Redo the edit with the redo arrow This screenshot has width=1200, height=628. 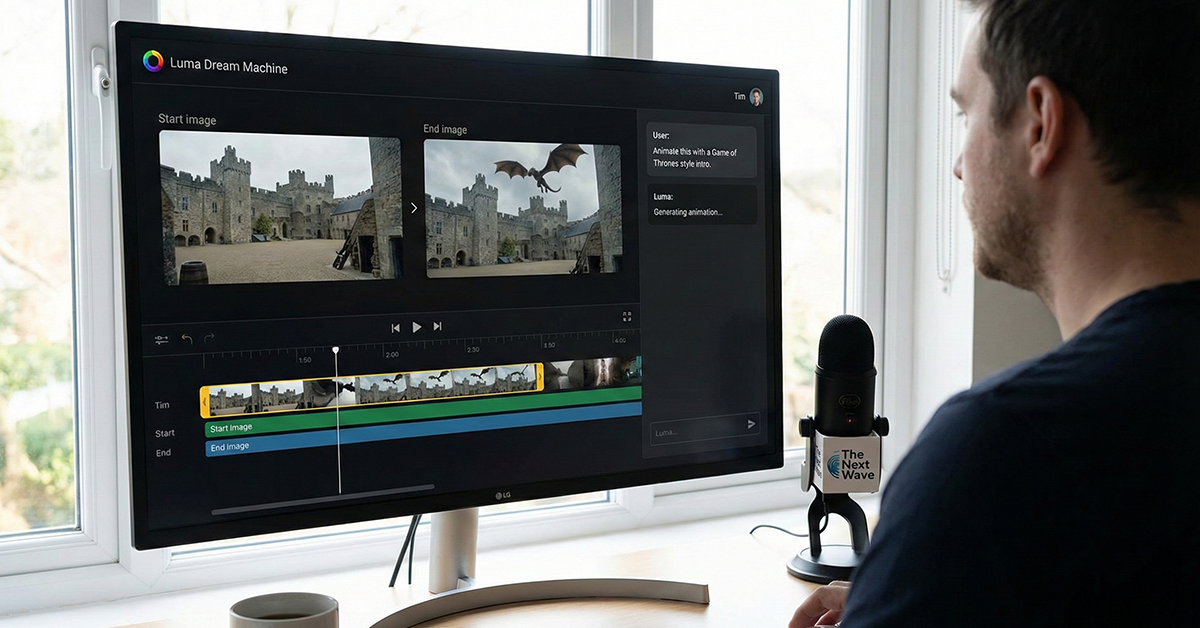click(x=209, y=339)
